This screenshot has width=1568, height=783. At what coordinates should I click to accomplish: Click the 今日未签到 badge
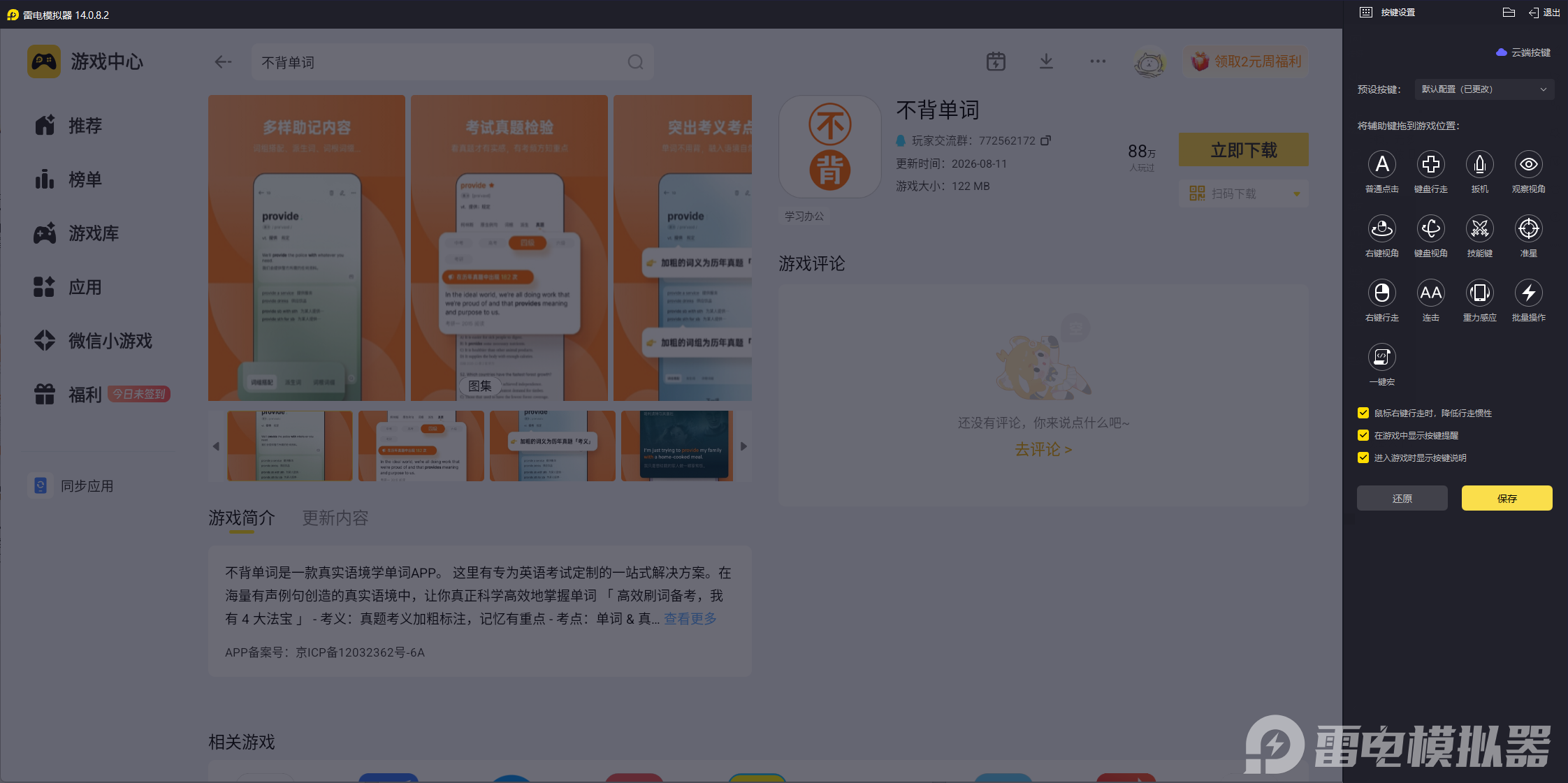coord(140,394)
